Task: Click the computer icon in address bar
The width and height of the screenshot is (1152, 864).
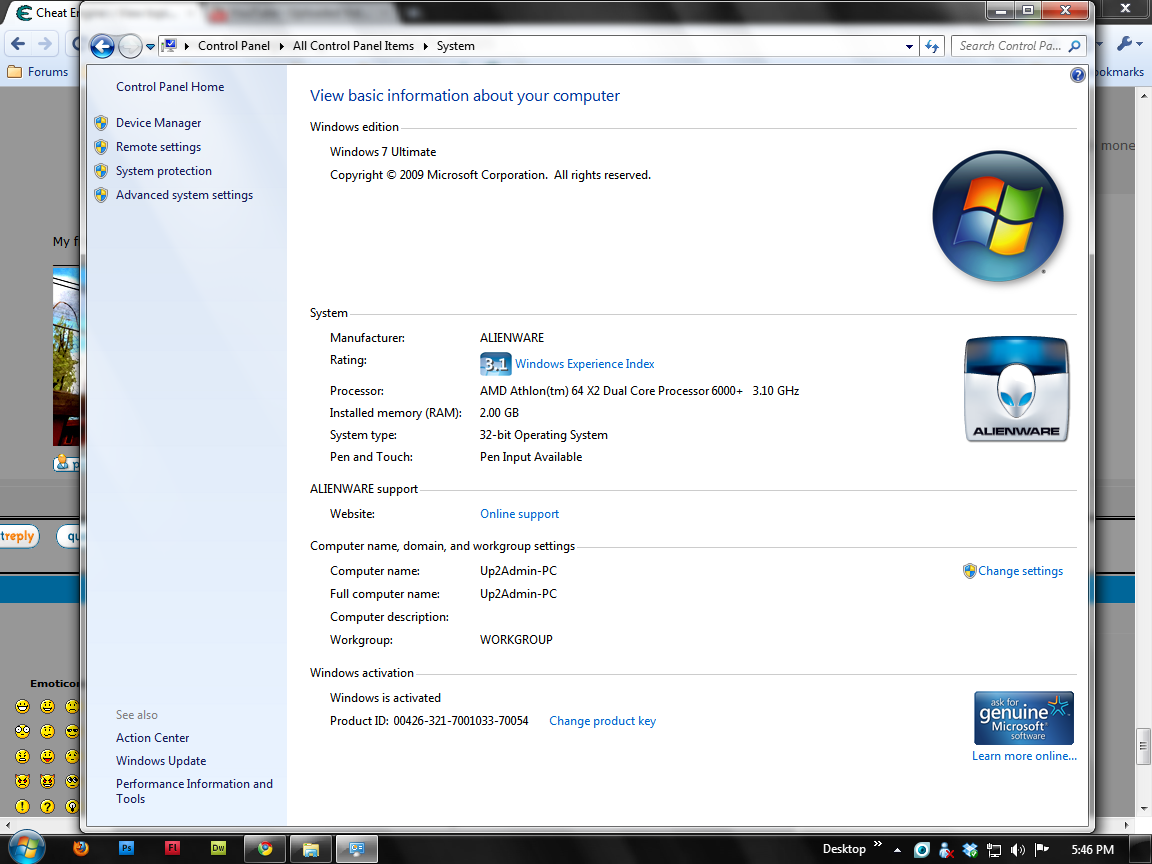Action: (169, 46)
